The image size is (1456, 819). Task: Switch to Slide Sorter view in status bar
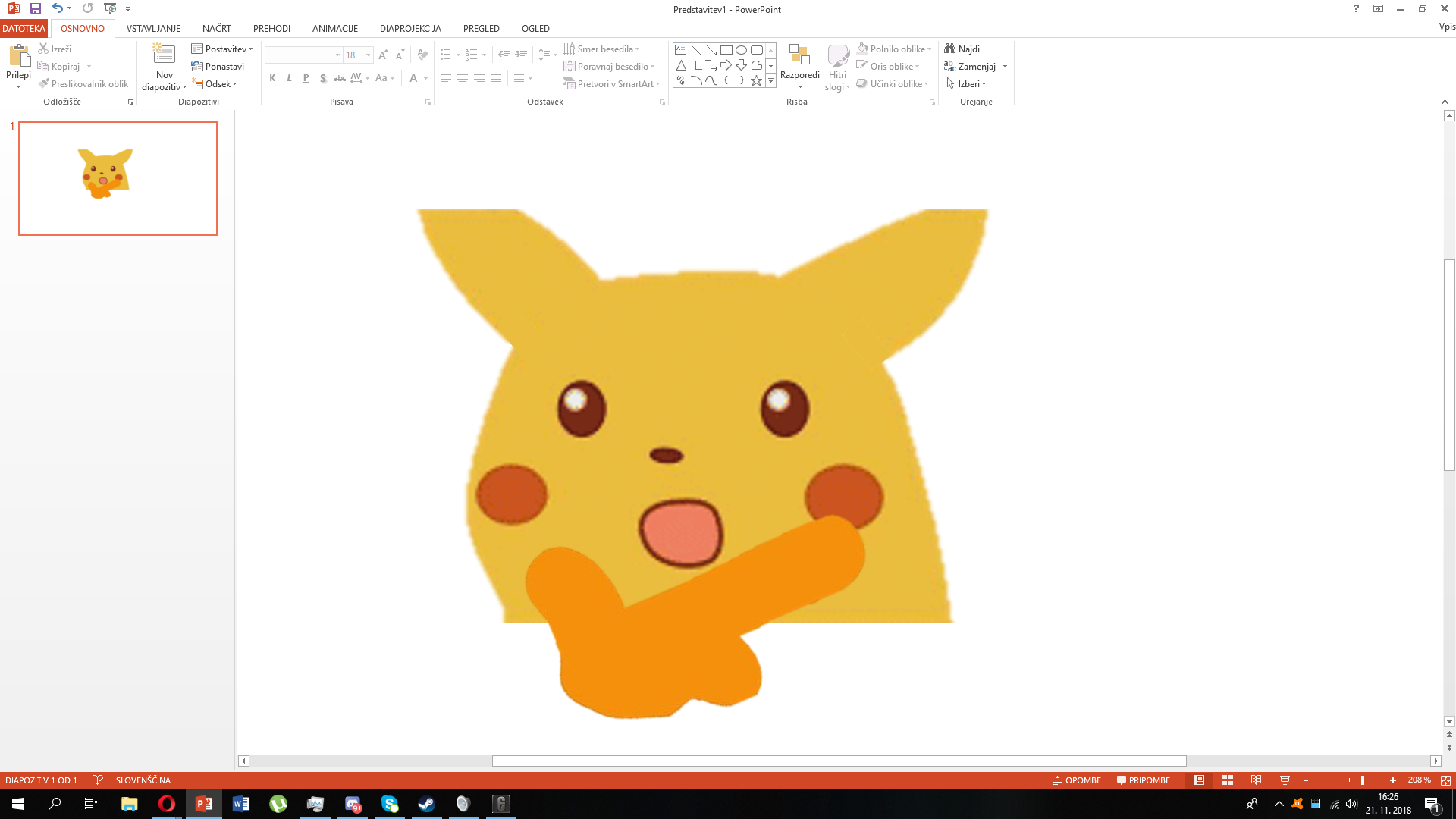coord(1228,780)
